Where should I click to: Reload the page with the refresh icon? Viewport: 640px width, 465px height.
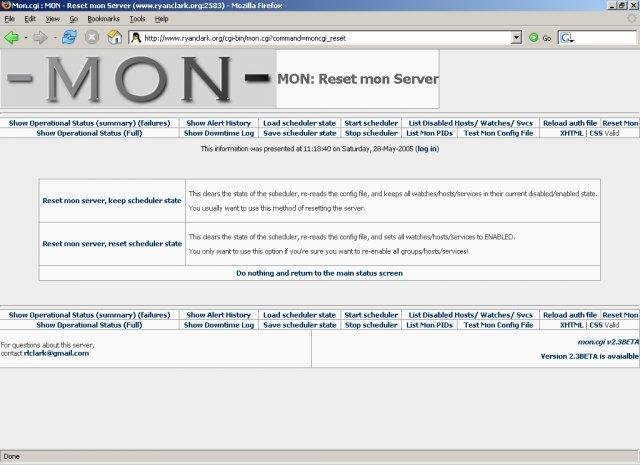(69, 38)
